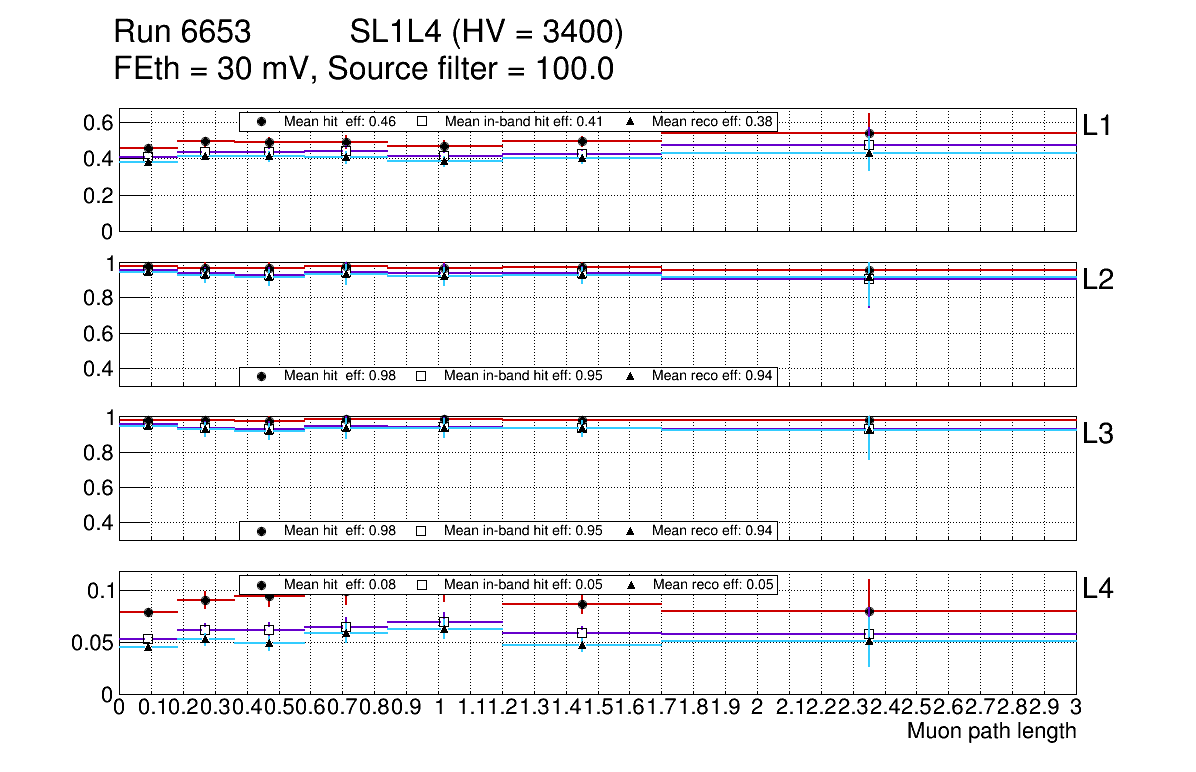Click the filled circle marker in L3 legend
The image size is (1196, 772).
point(261,530)
